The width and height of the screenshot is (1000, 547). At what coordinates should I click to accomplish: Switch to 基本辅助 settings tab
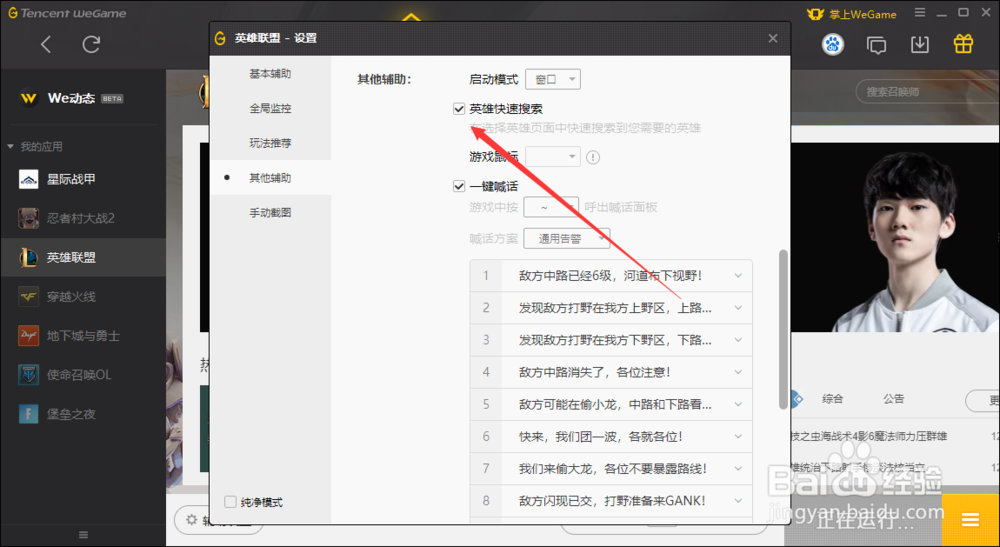point(270,73)
